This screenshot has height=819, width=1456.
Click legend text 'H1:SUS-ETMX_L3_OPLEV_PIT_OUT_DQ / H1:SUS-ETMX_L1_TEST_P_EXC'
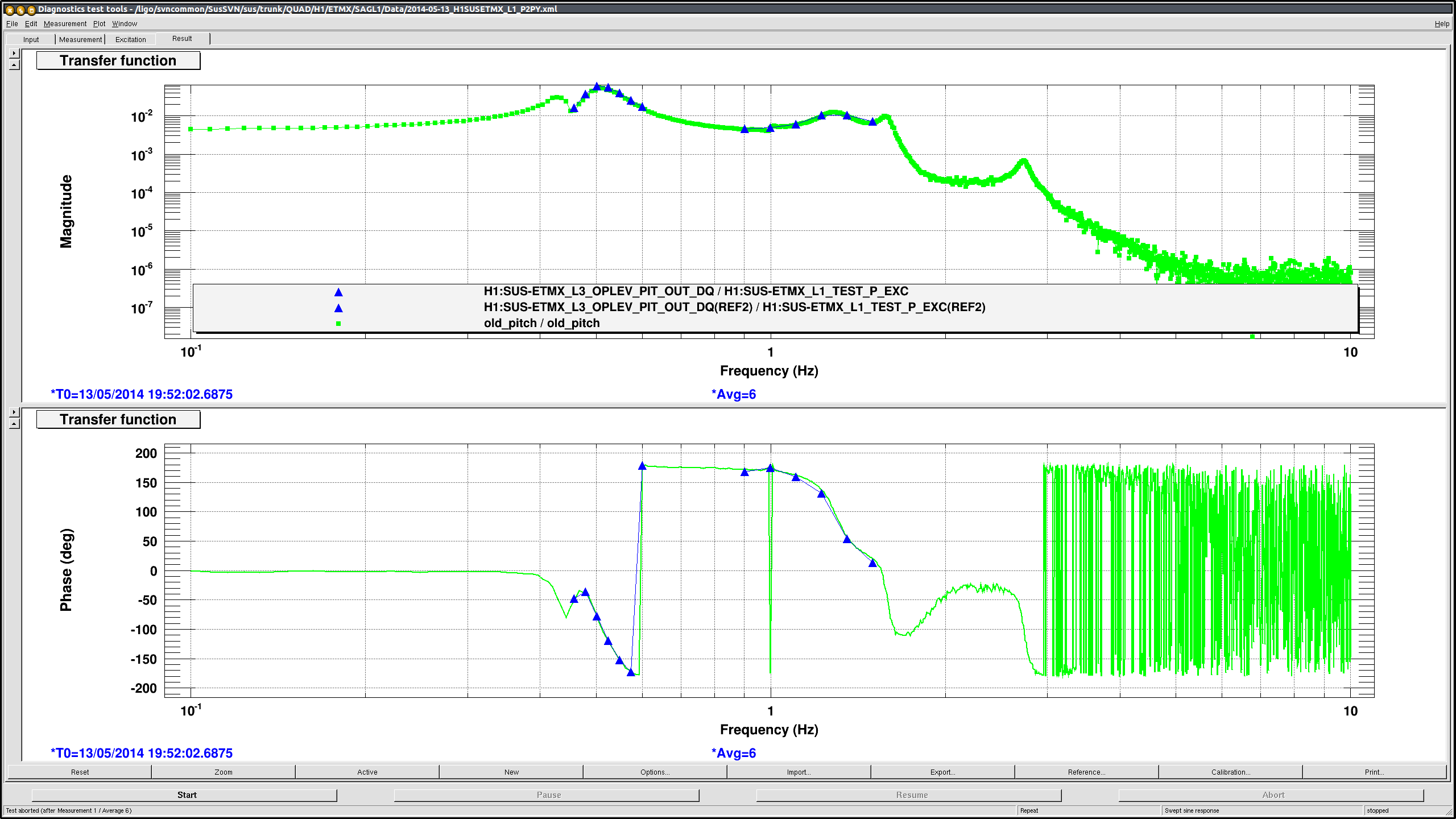[x=696, y=291]
